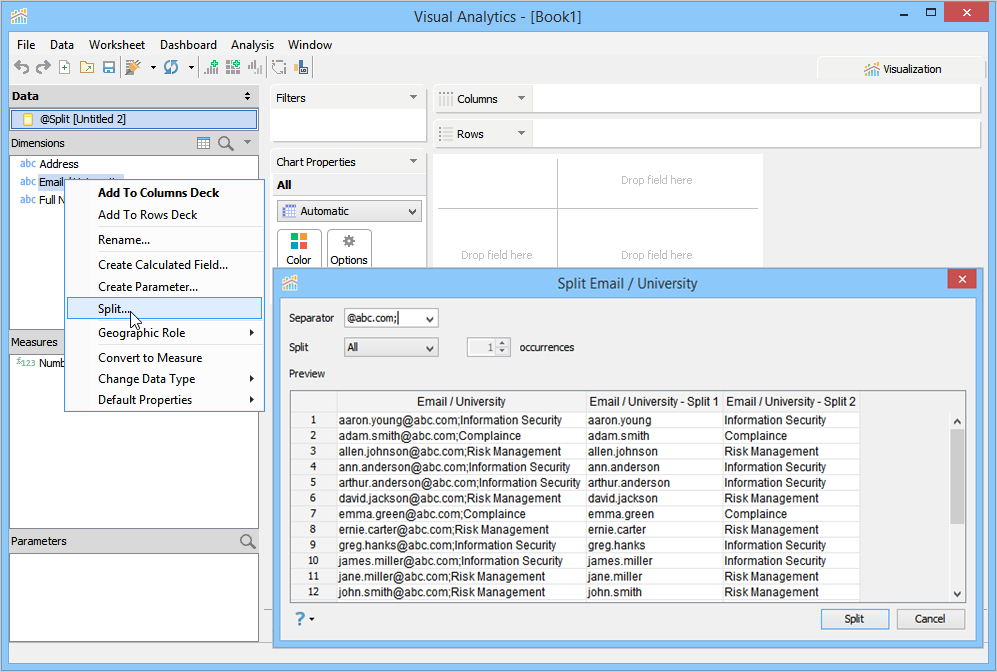Open the Columns deck dropdown arrow
Screen dimensions: 997x672
click(x=521, y=98)
